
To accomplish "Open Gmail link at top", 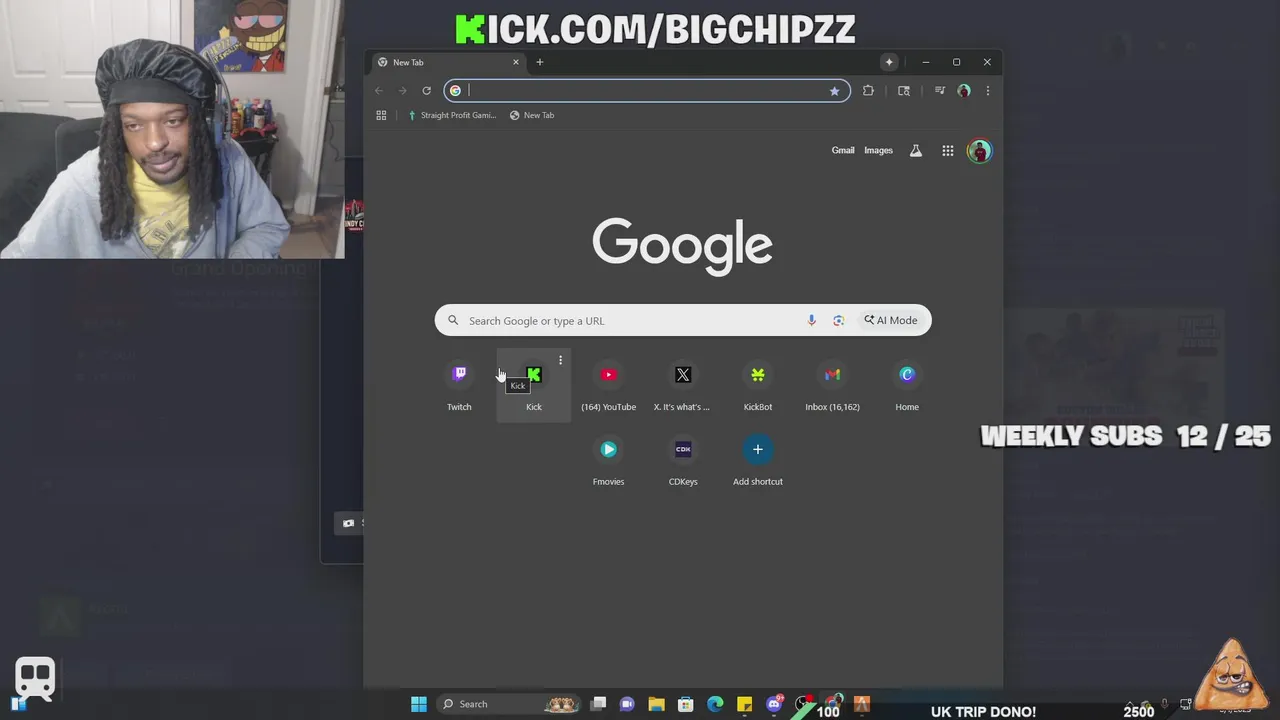I will coord(843,150).
